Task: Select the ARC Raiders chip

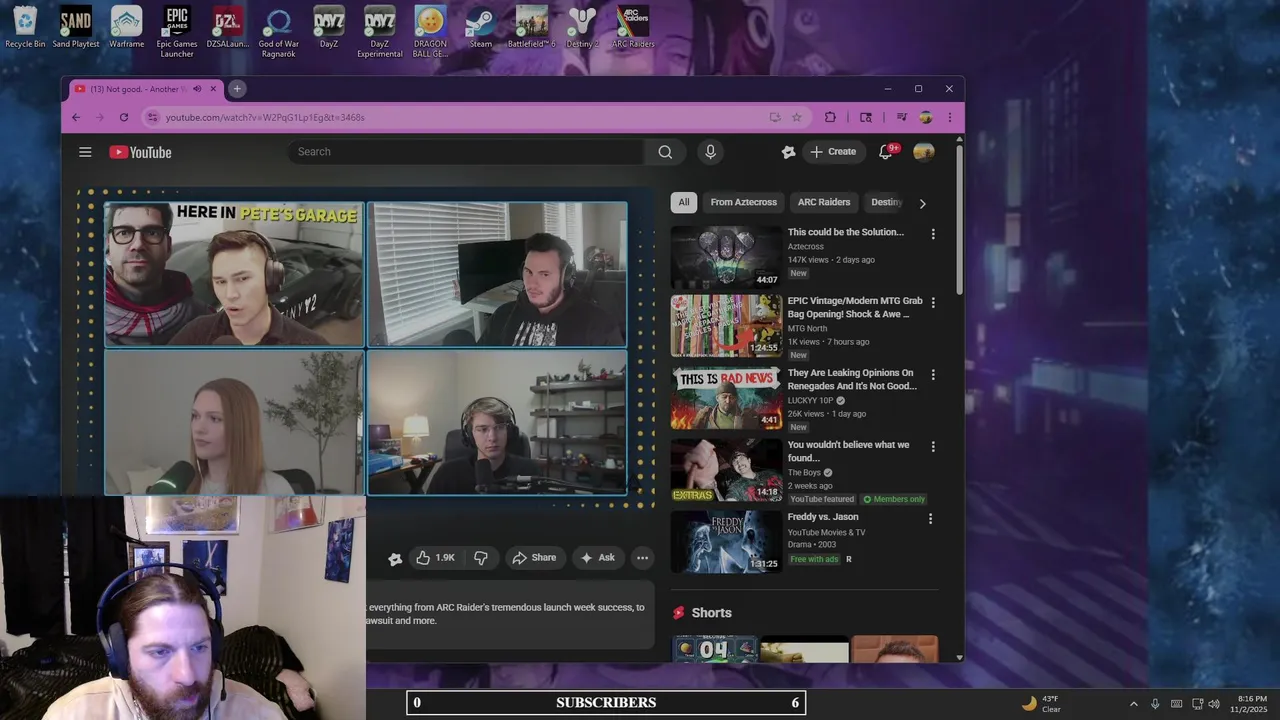Action: [x=824, y=202]
